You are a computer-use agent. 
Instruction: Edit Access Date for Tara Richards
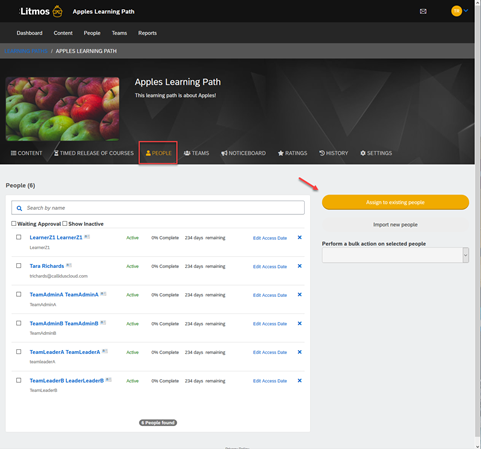pyautogui.click(x=270, y=267)
